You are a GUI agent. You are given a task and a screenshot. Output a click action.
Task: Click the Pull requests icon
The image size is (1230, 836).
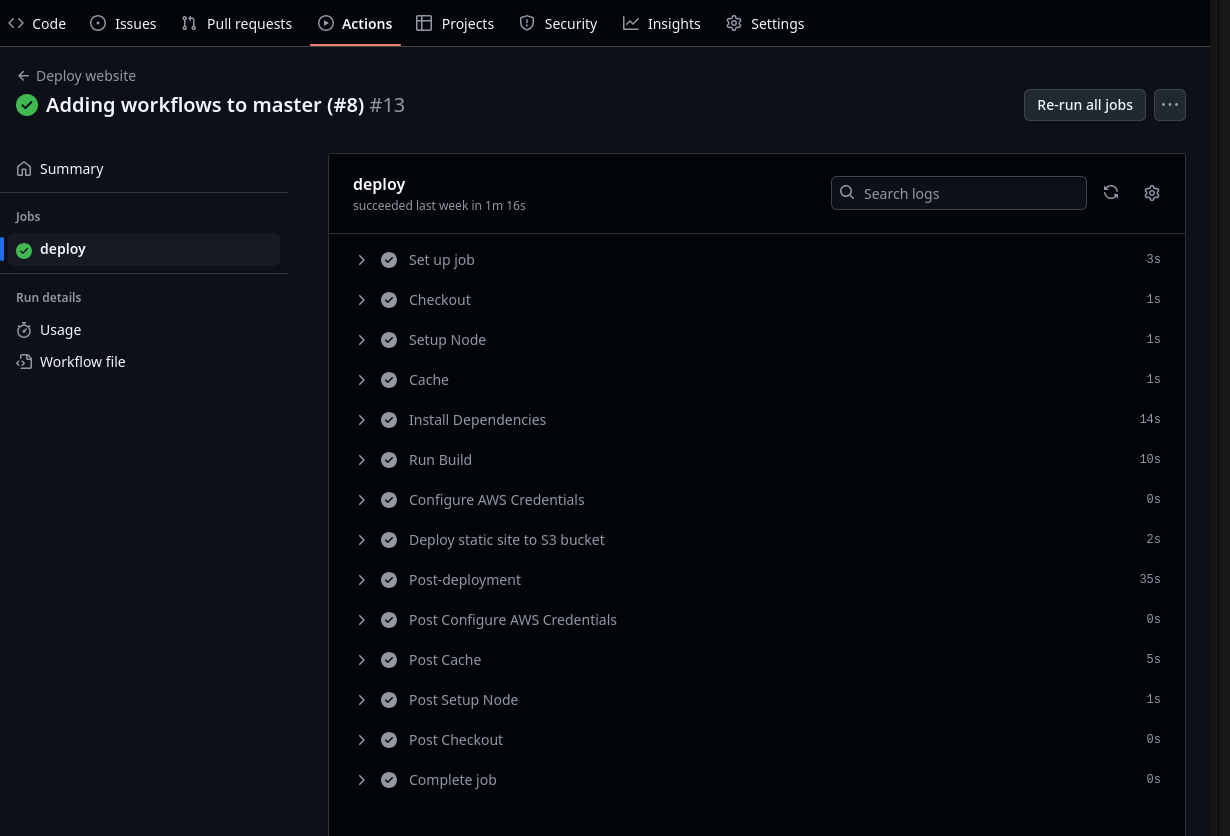(189, 23)
